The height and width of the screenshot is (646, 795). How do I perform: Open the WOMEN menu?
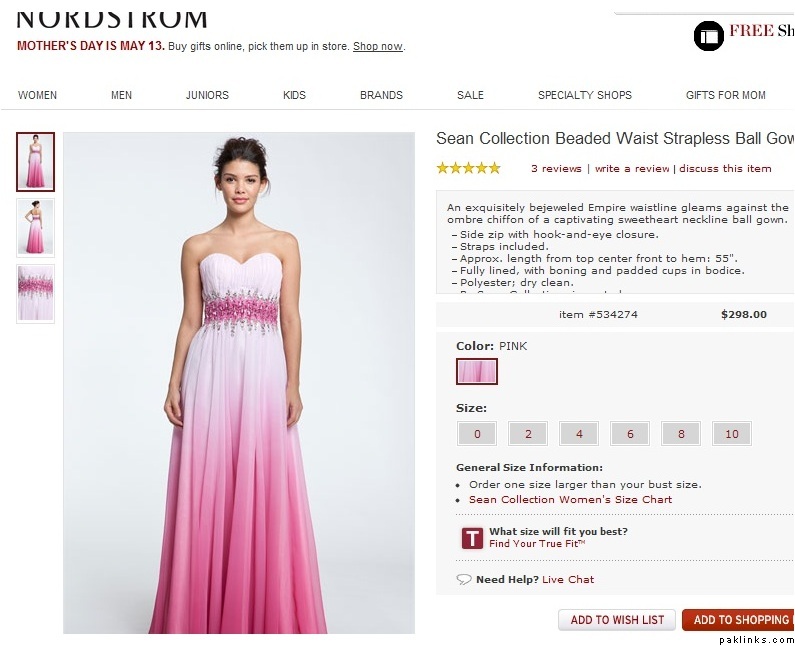[38, 95]
